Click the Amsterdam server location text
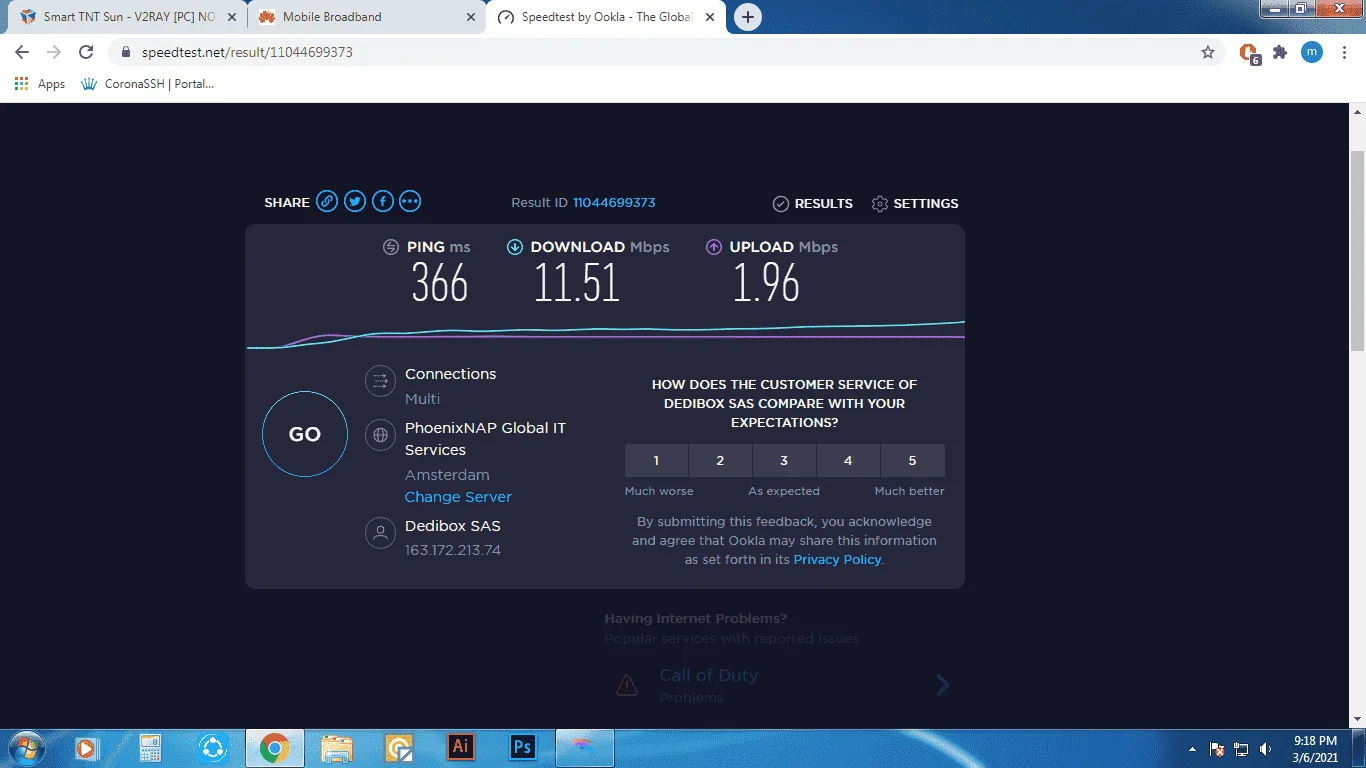 447,475
